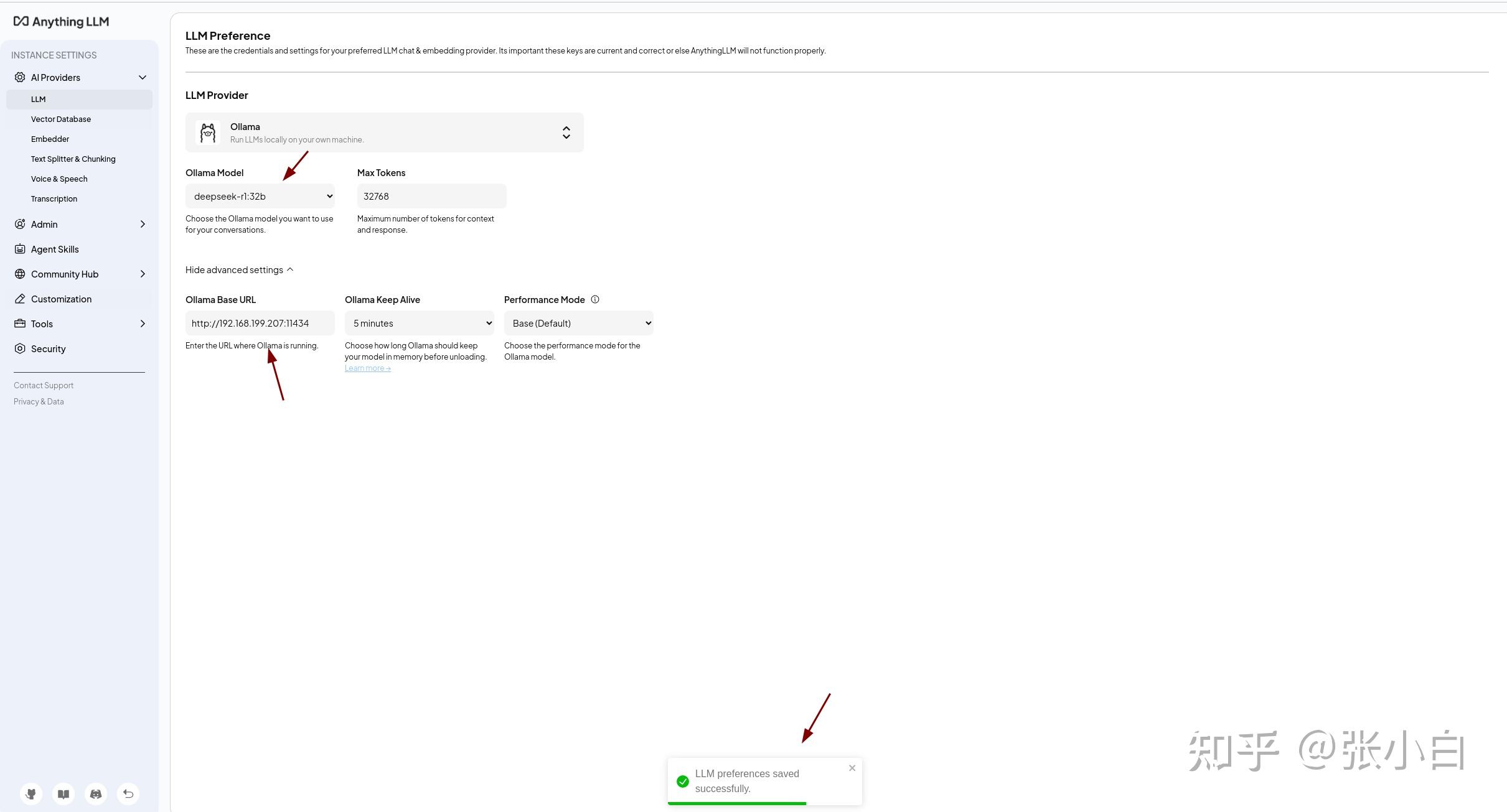Follow the Contact Support link
Viewport: 1507px width, 812px height.
tap(44, 386)
